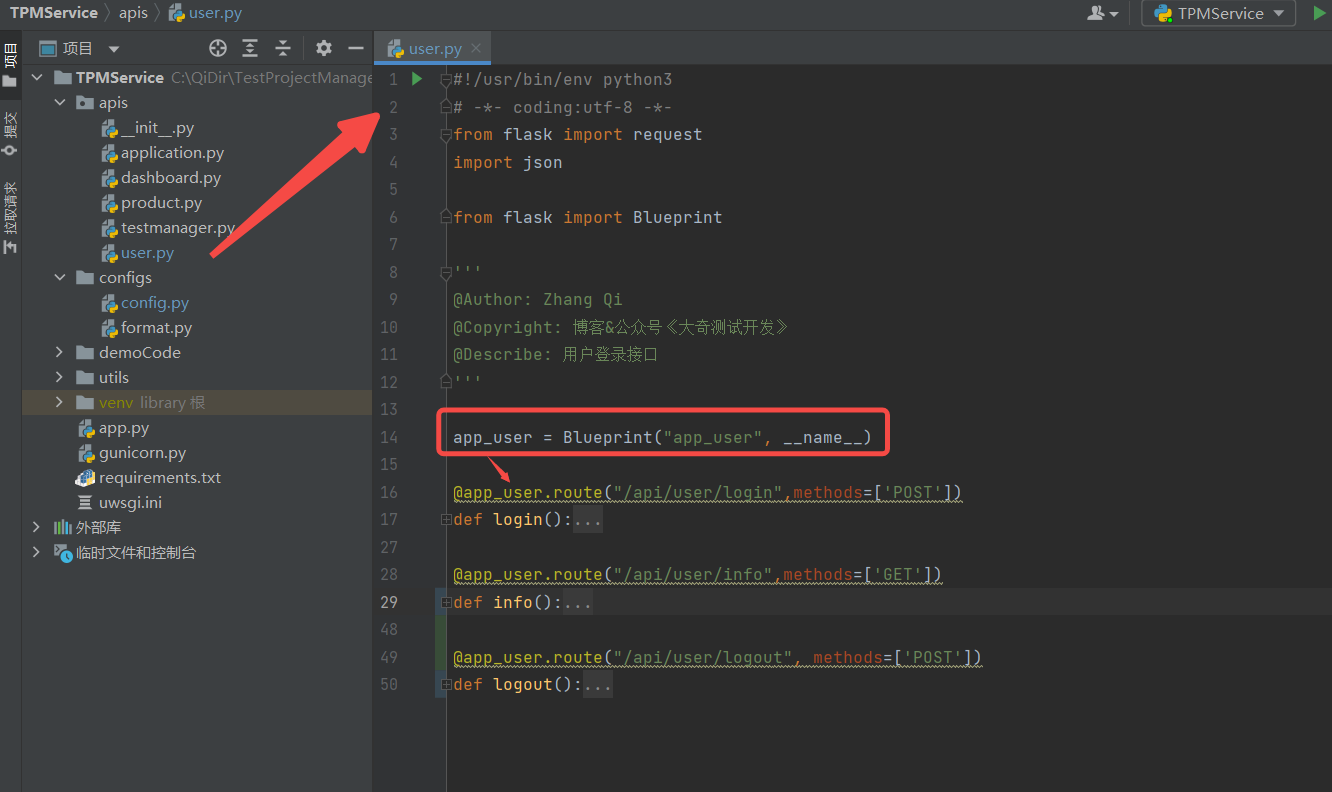Image resolution: width=1332 pixels, height=792 pixels.
Task: Click 'import json' on line 4
Action: coord(507,162)
